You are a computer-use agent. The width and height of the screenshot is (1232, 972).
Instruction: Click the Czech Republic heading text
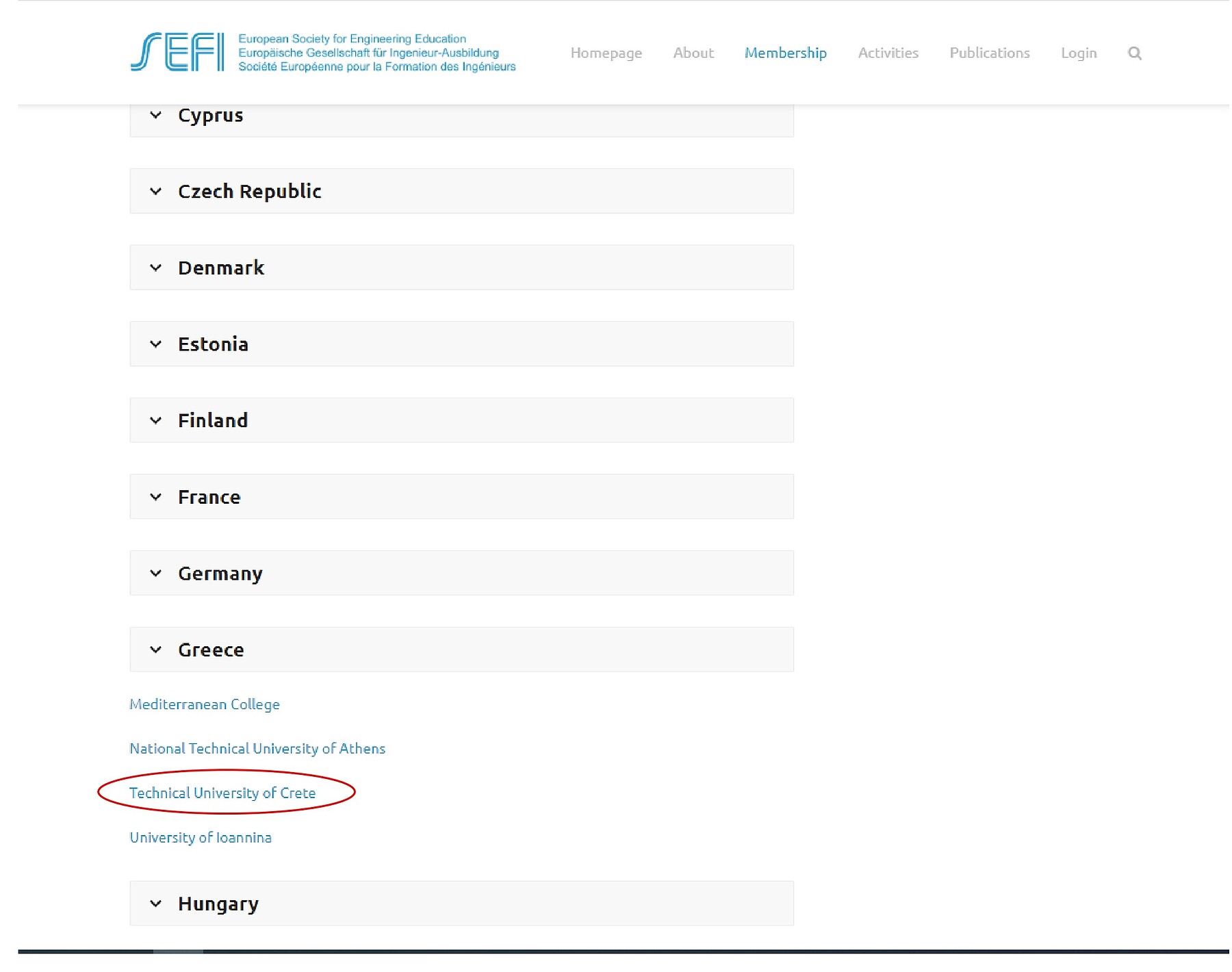pos(250,192)
